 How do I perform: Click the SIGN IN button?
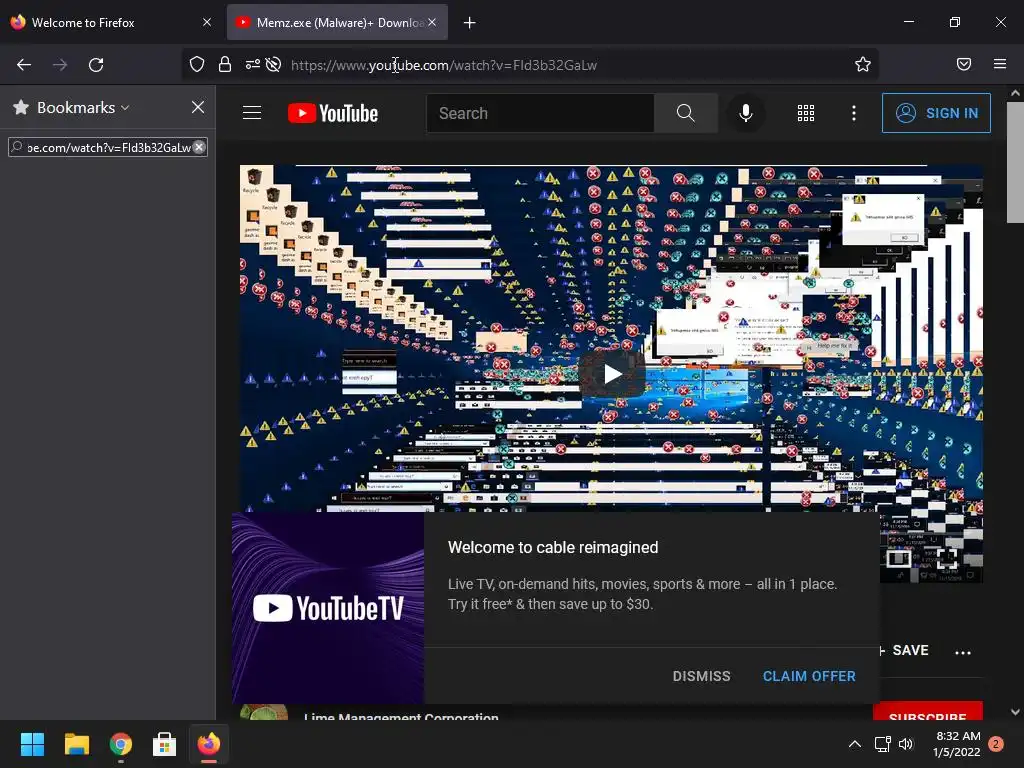point(936,113)
